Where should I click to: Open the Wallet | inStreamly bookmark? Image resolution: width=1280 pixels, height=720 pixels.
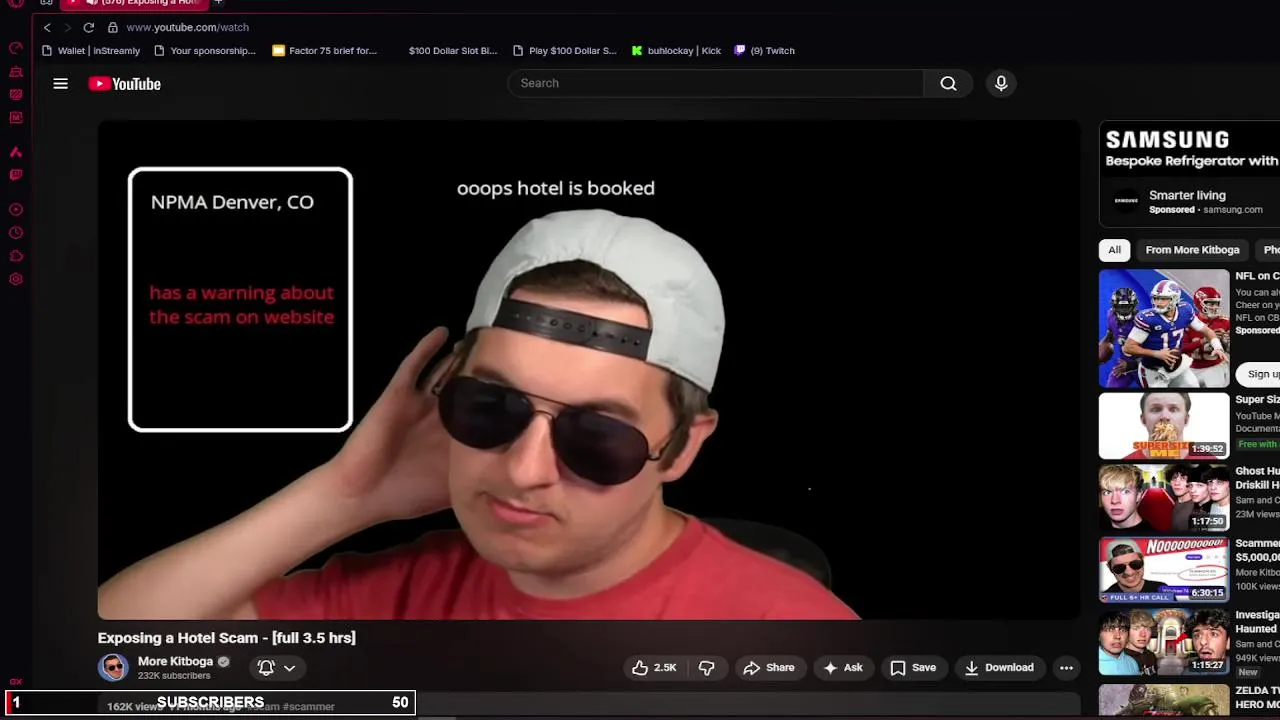tap(91, 51)
